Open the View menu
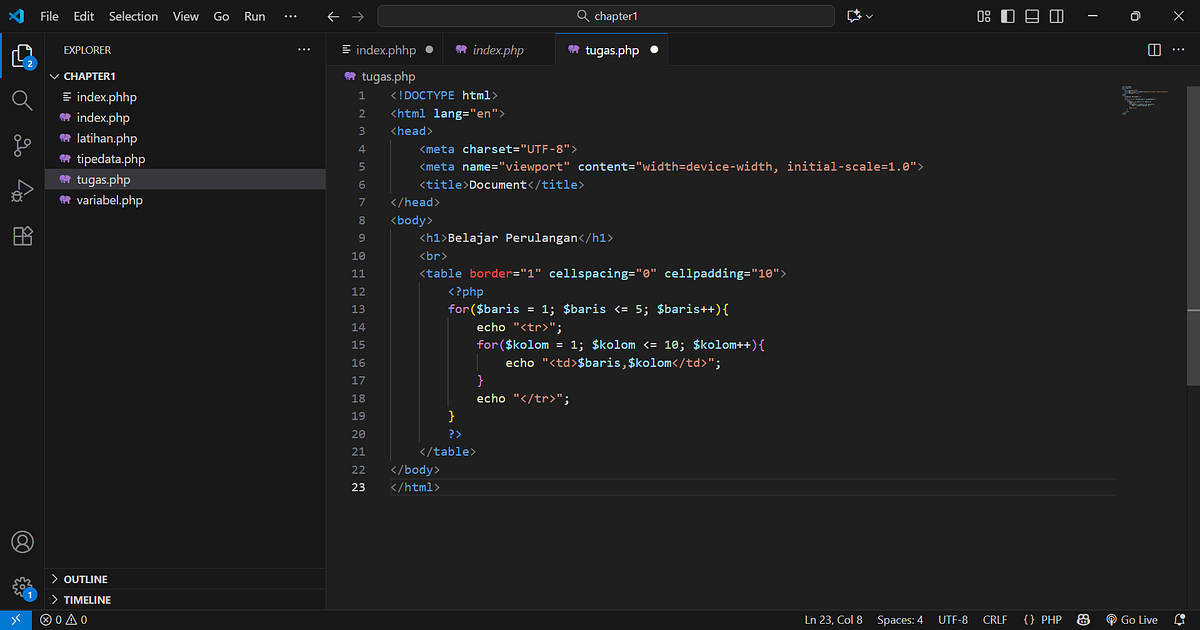1200x630 pixels. click(x=186, y=16)
